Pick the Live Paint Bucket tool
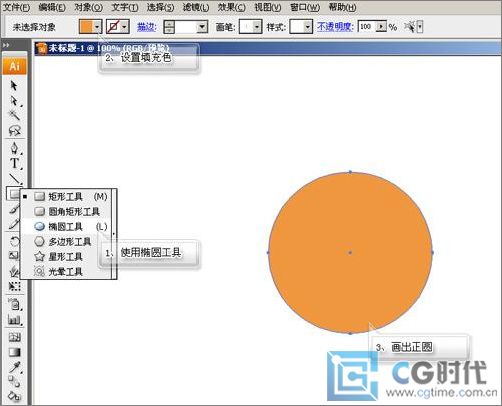This screenshot has height=406, width=502. pyautogui.click(x=14, y=396)
